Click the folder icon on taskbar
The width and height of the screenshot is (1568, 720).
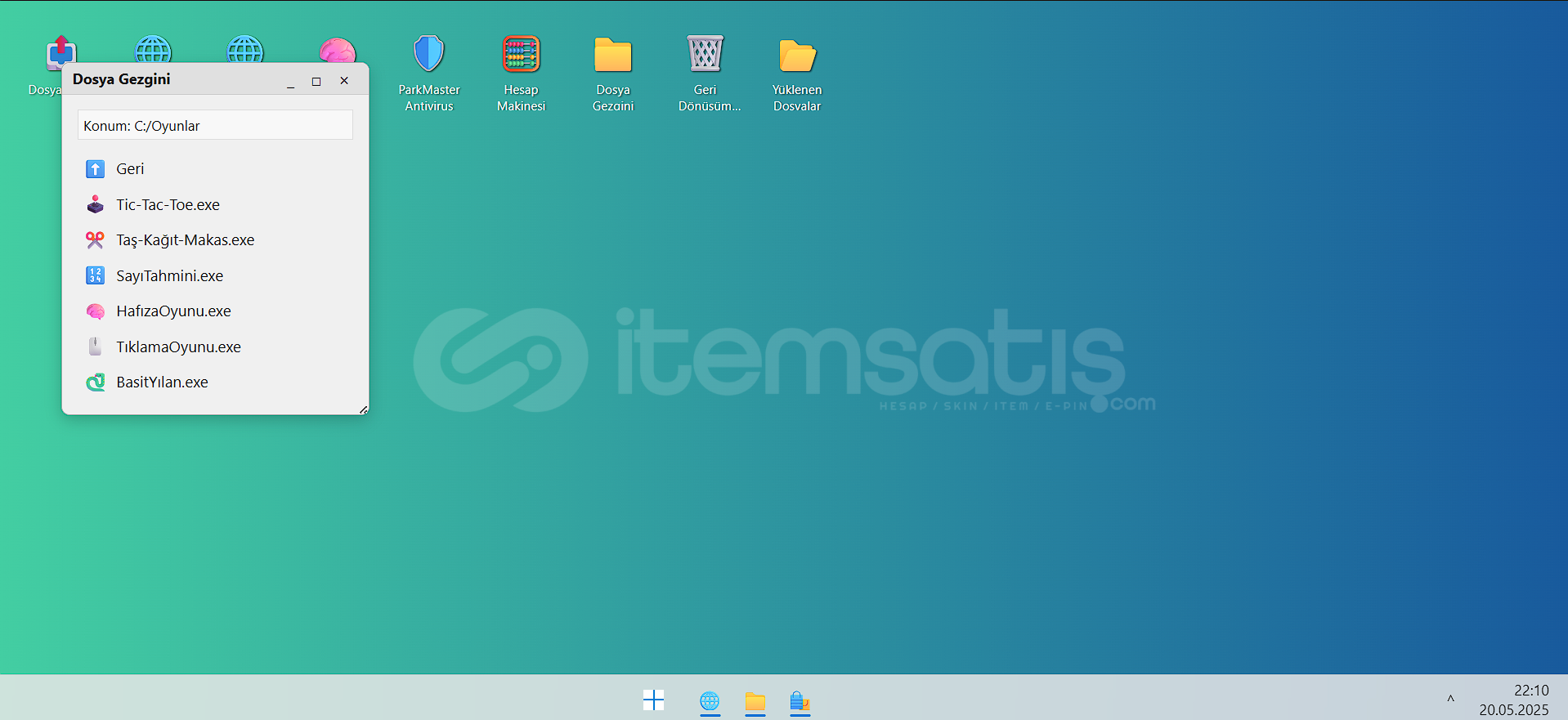click(755, 701)
